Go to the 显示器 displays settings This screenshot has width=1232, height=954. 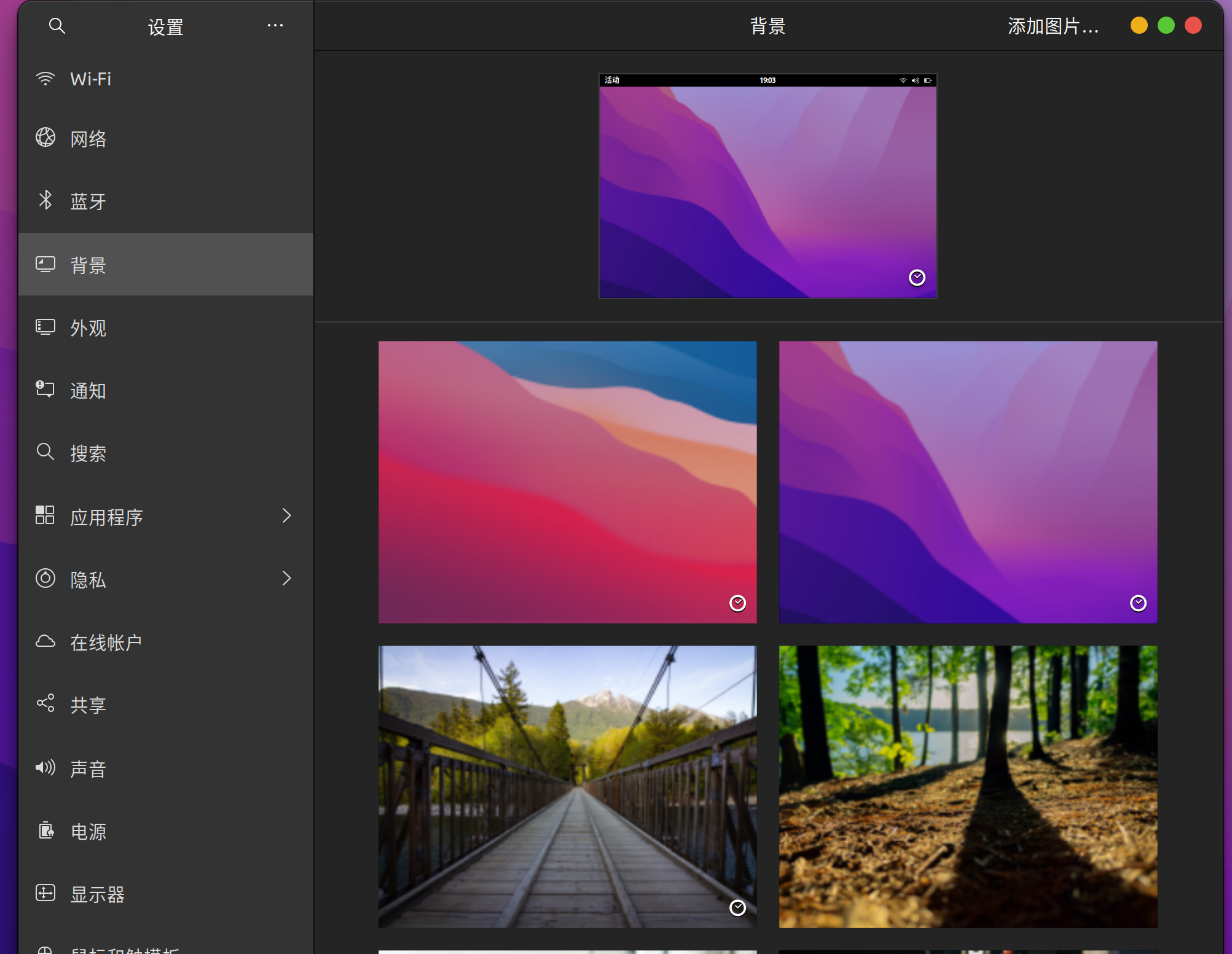97,894
